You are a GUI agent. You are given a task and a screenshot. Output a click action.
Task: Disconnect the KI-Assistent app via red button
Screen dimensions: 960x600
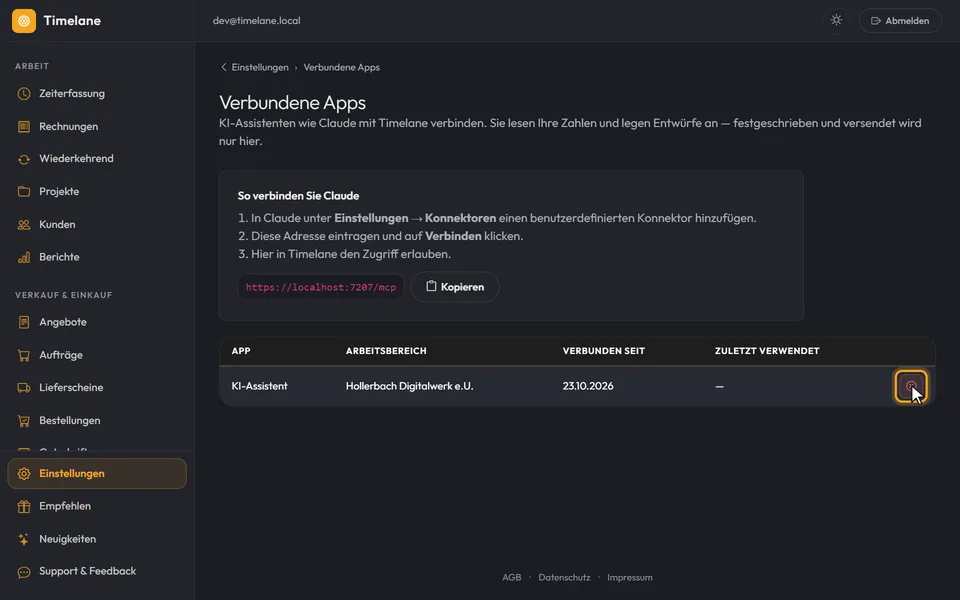pyautogui.click(x=910, y=386)
